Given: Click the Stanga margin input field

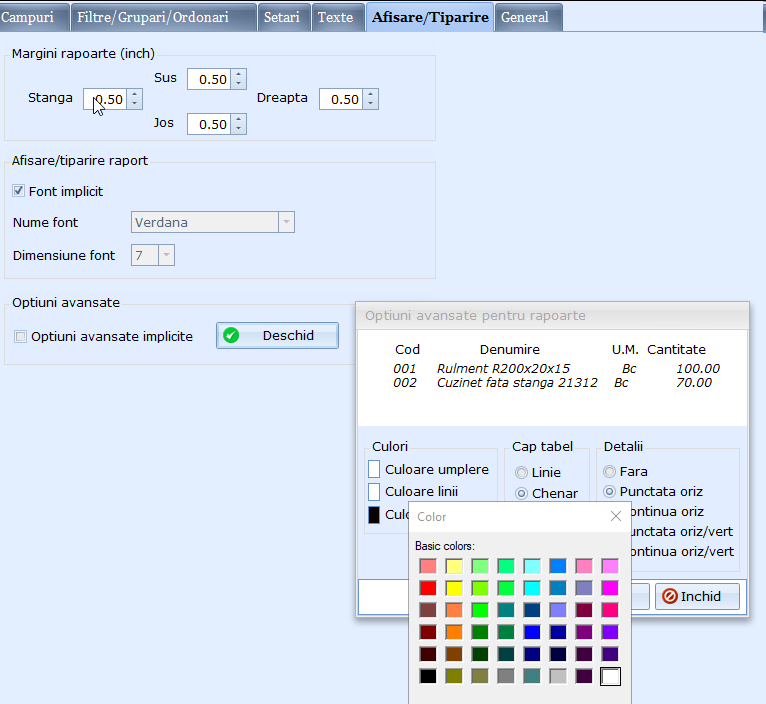Looking at the screenshot, I should coord(106,99).
